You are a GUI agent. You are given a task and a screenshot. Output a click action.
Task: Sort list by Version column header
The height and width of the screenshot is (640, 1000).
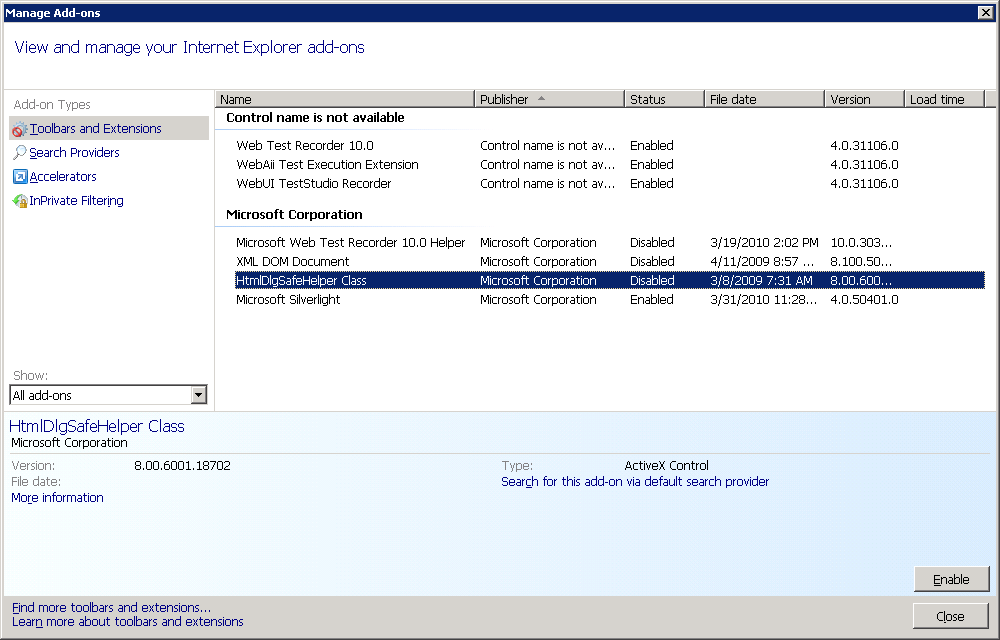click(x=864, y=99)
